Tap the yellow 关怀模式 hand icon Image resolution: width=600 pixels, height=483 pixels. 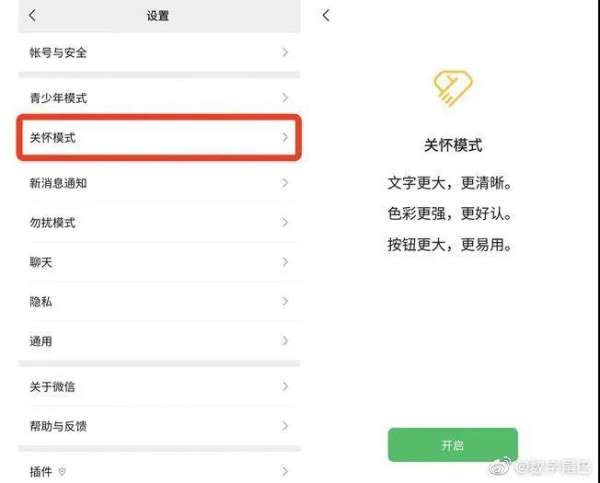[453, 87]
